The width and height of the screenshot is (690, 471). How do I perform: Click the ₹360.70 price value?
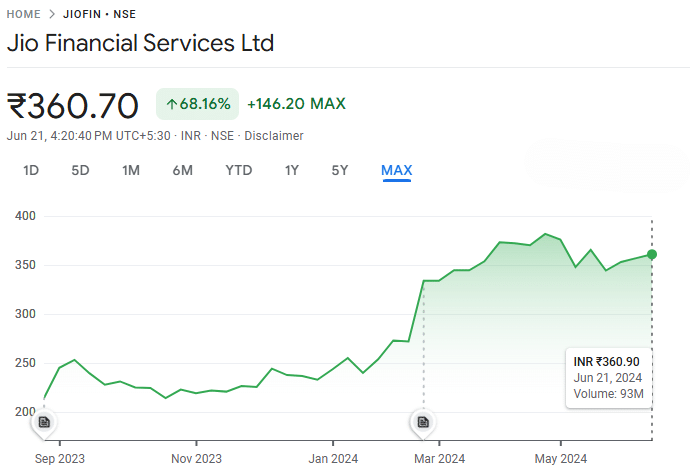point(73,106)
